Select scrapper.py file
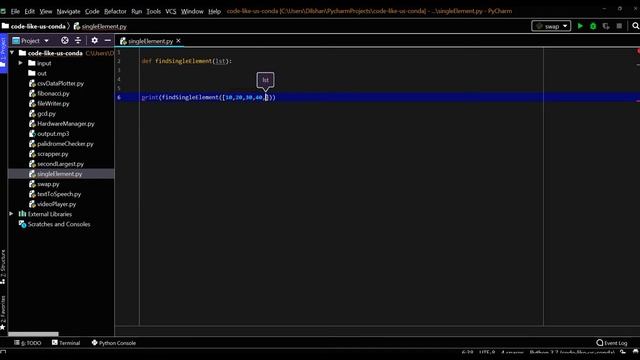 pyautogui.click(x=53, y=154)
